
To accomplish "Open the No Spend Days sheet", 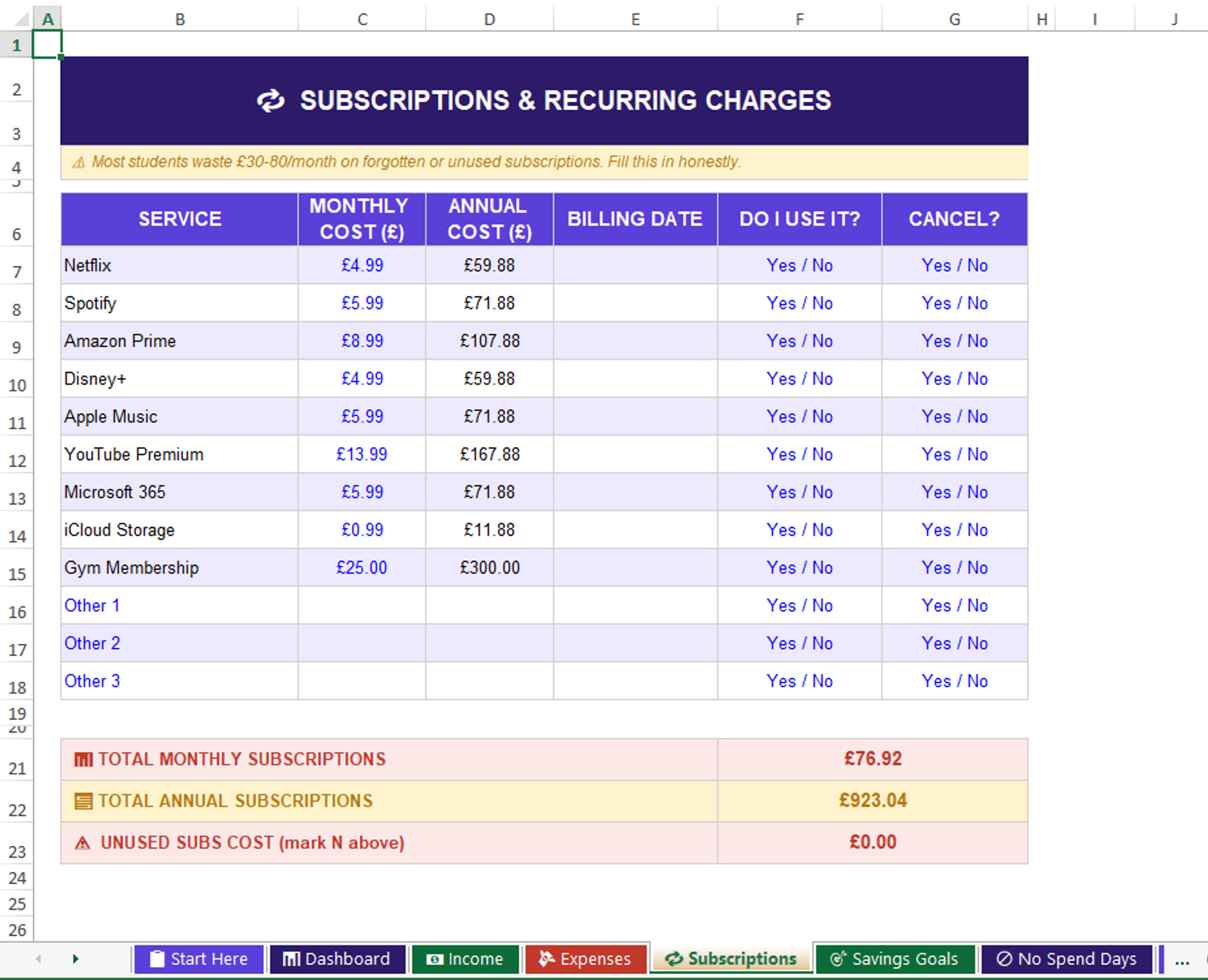I will click(x=1066, y=959).
